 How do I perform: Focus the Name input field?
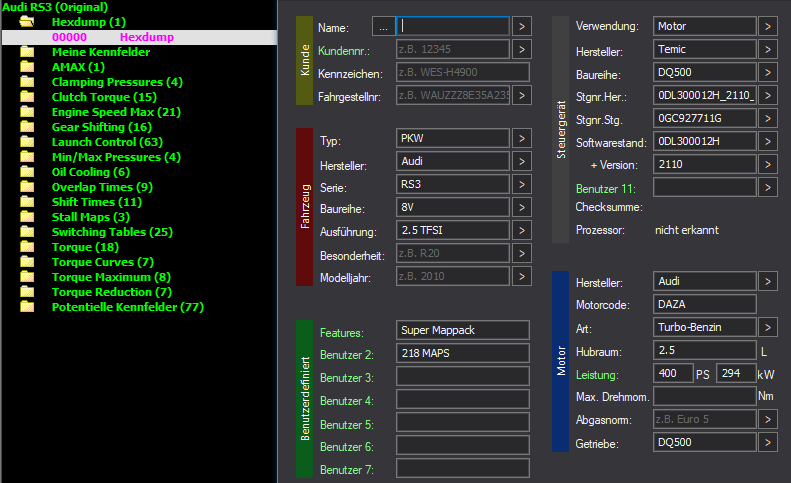click(x=453, y=26)
